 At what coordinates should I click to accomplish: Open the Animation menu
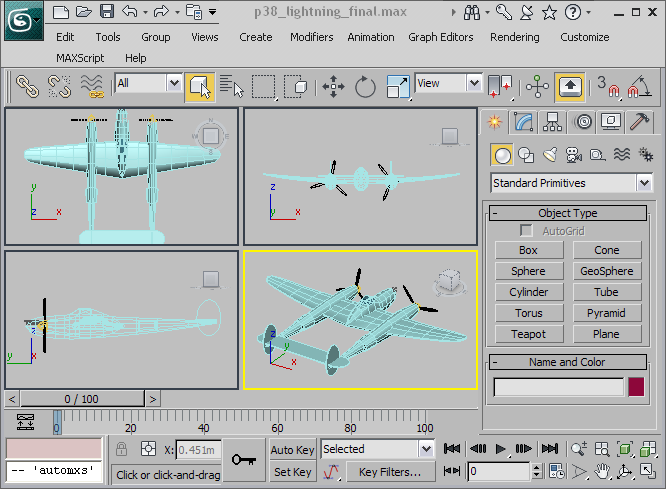point(371,37)
